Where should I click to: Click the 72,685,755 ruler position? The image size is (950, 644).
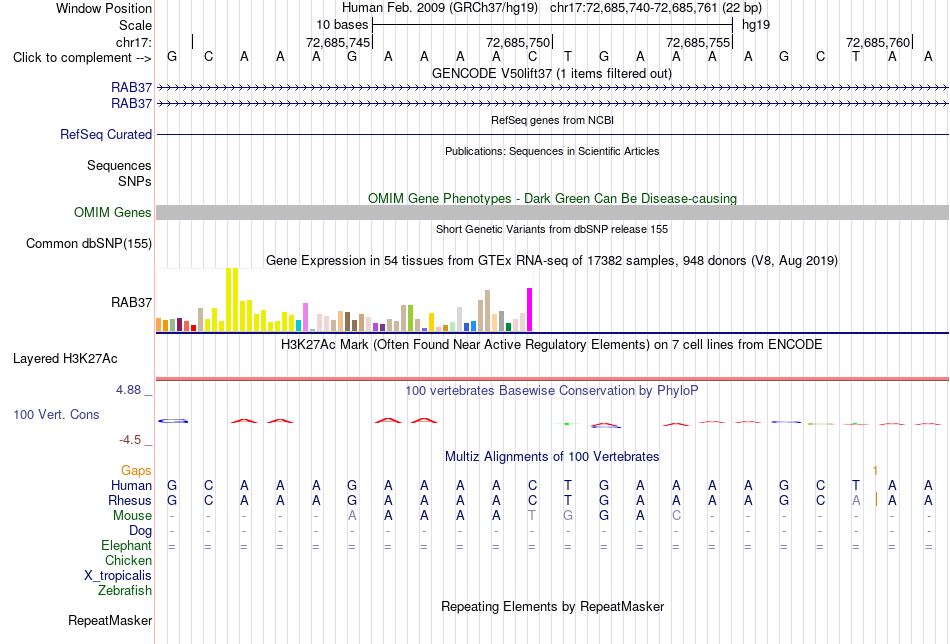pyautogui.click(x=697, y=42)
